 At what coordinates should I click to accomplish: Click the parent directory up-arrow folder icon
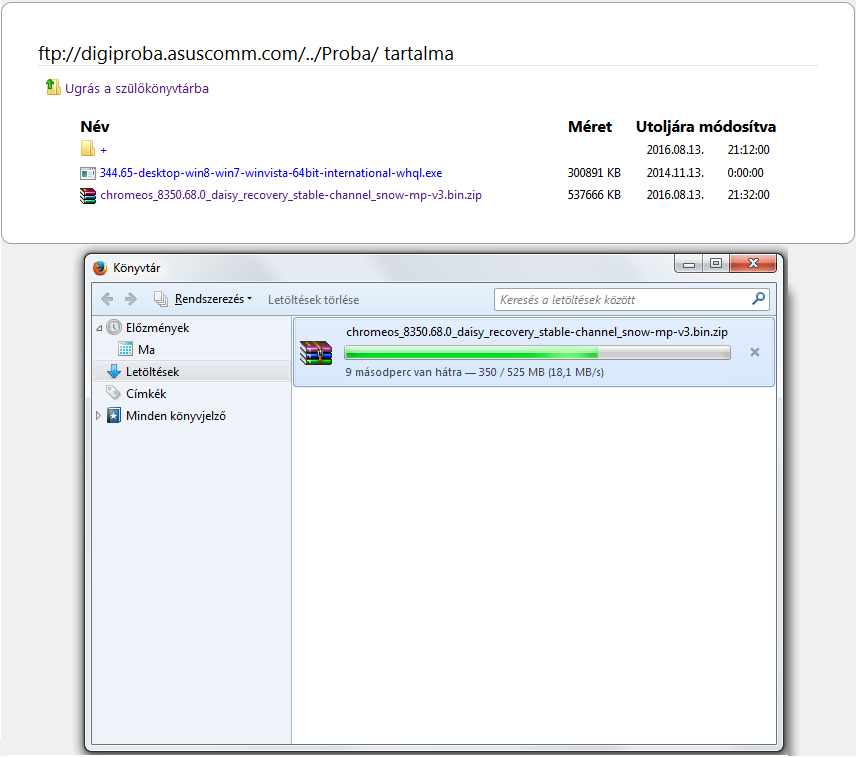[x=53, y=87]
